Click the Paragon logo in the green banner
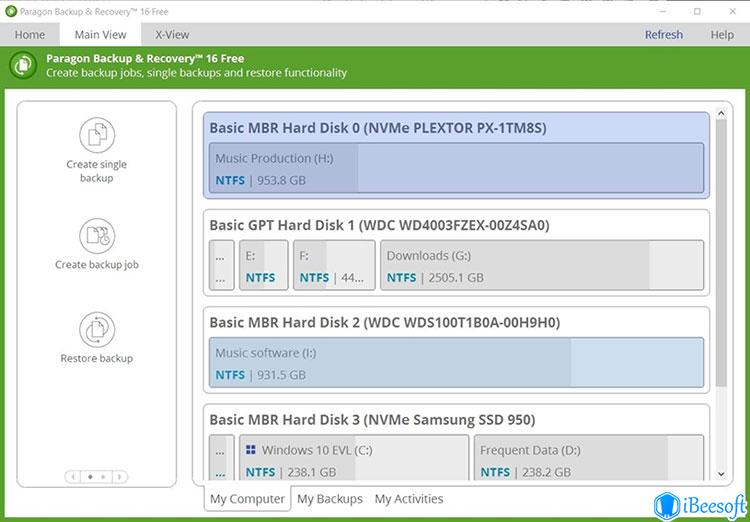The width and height of the screenshot is (750, 522). [x=22, y=65]
